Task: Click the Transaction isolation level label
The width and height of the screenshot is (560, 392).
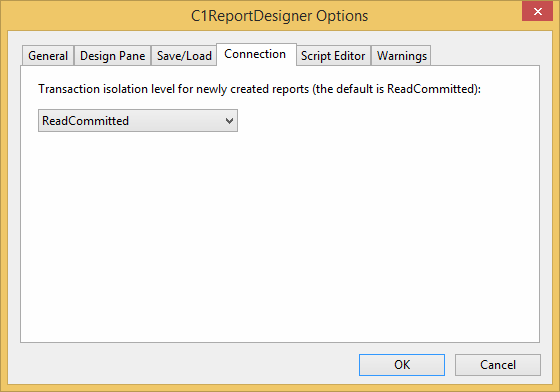Action: coord(260,89)
